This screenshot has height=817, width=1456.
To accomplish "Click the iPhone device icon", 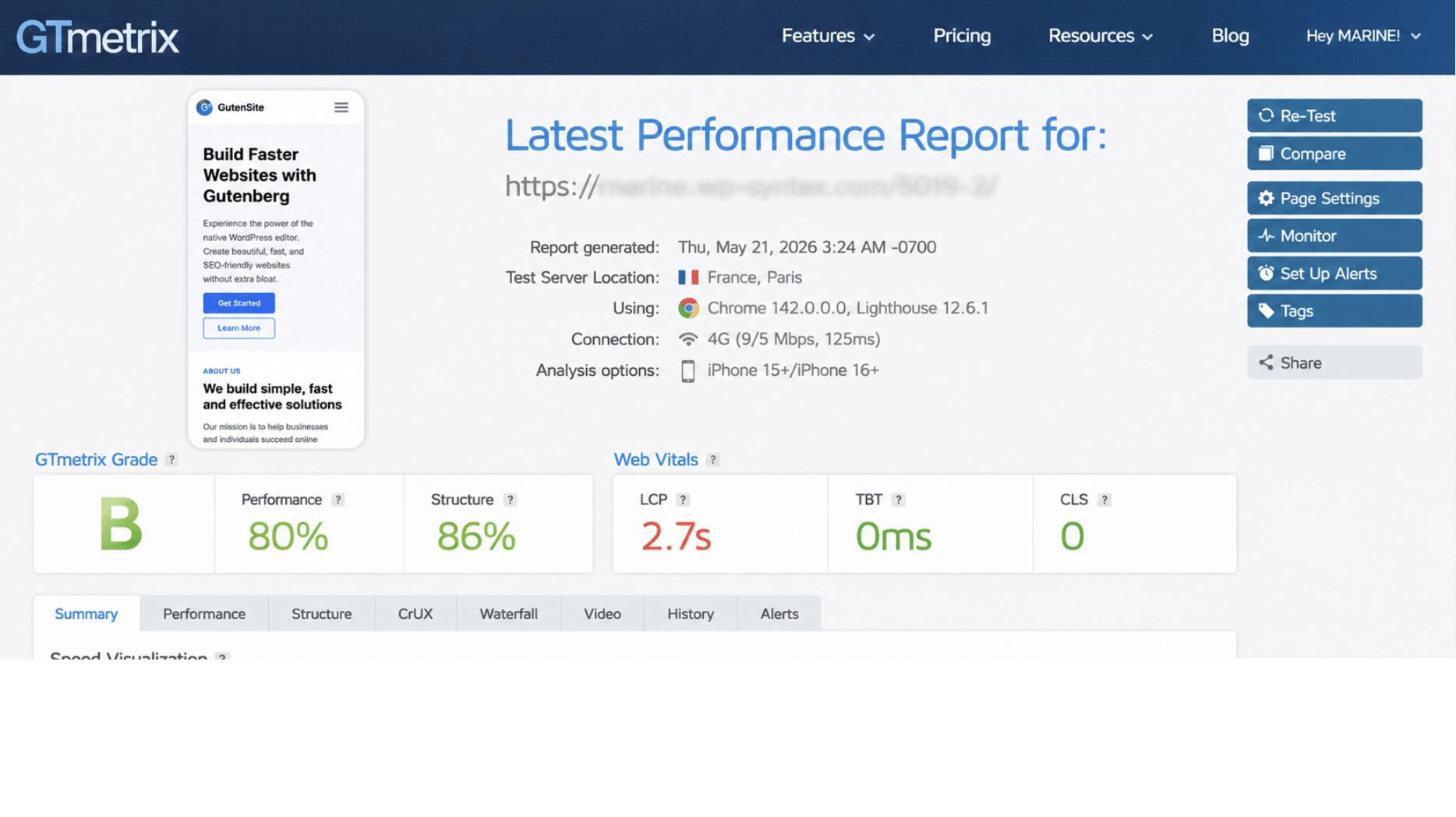I will coord(688,371).
